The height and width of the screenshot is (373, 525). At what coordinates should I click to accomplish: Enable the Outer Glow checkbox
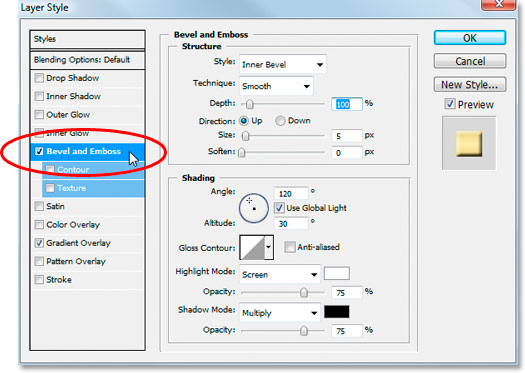point(39,115)
